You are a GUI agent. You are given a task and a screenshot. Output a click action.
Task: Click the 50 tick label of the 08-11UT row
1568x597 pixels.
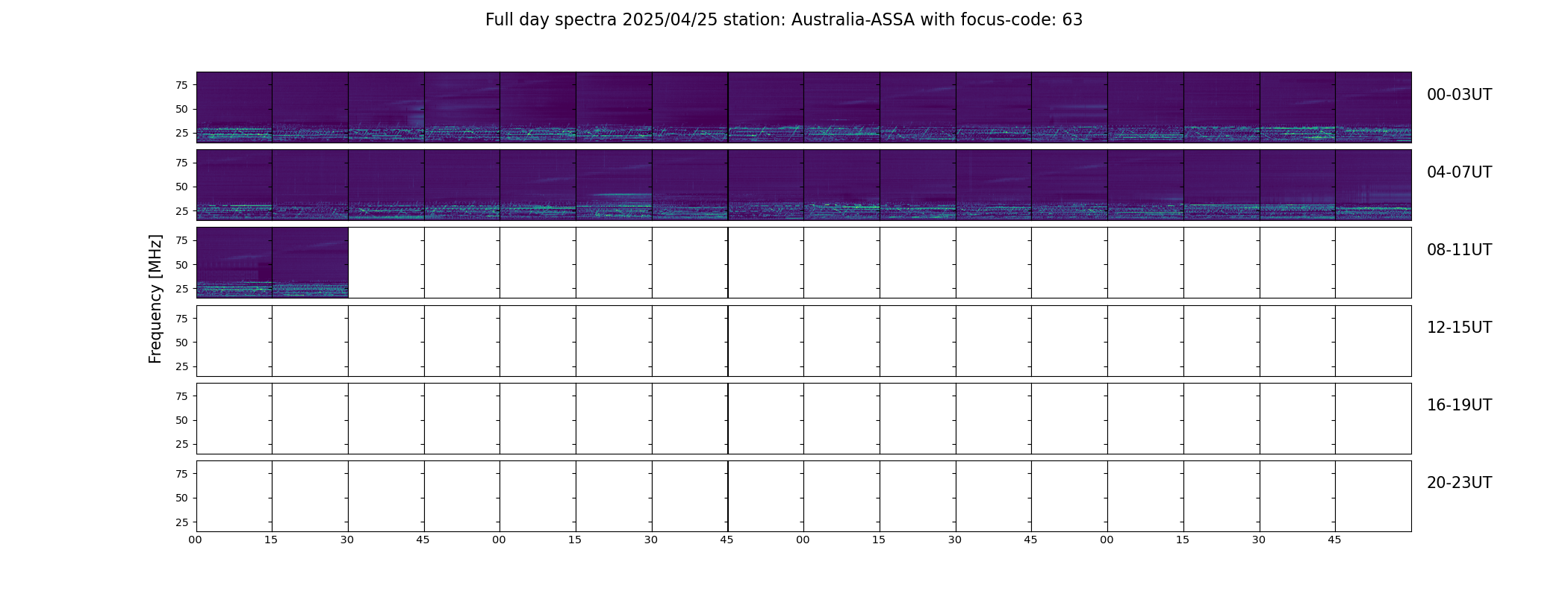pos(181,265)
